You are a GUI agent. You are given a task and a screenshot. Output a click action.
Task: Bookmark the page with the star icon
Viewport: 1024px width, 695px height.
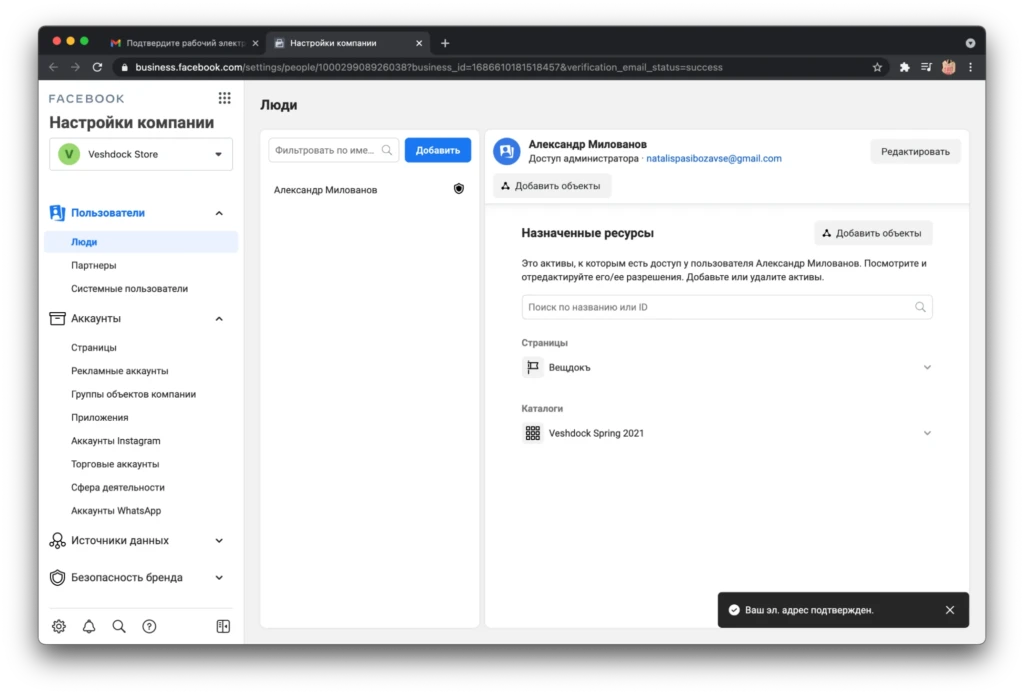coord(877,67)
